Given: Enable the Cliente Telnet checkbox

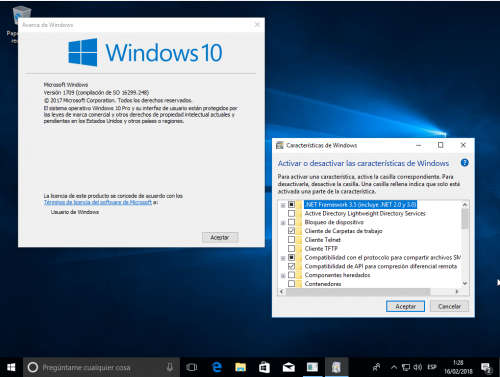Looking at the screenshot, I should click(x=291, y=240).
